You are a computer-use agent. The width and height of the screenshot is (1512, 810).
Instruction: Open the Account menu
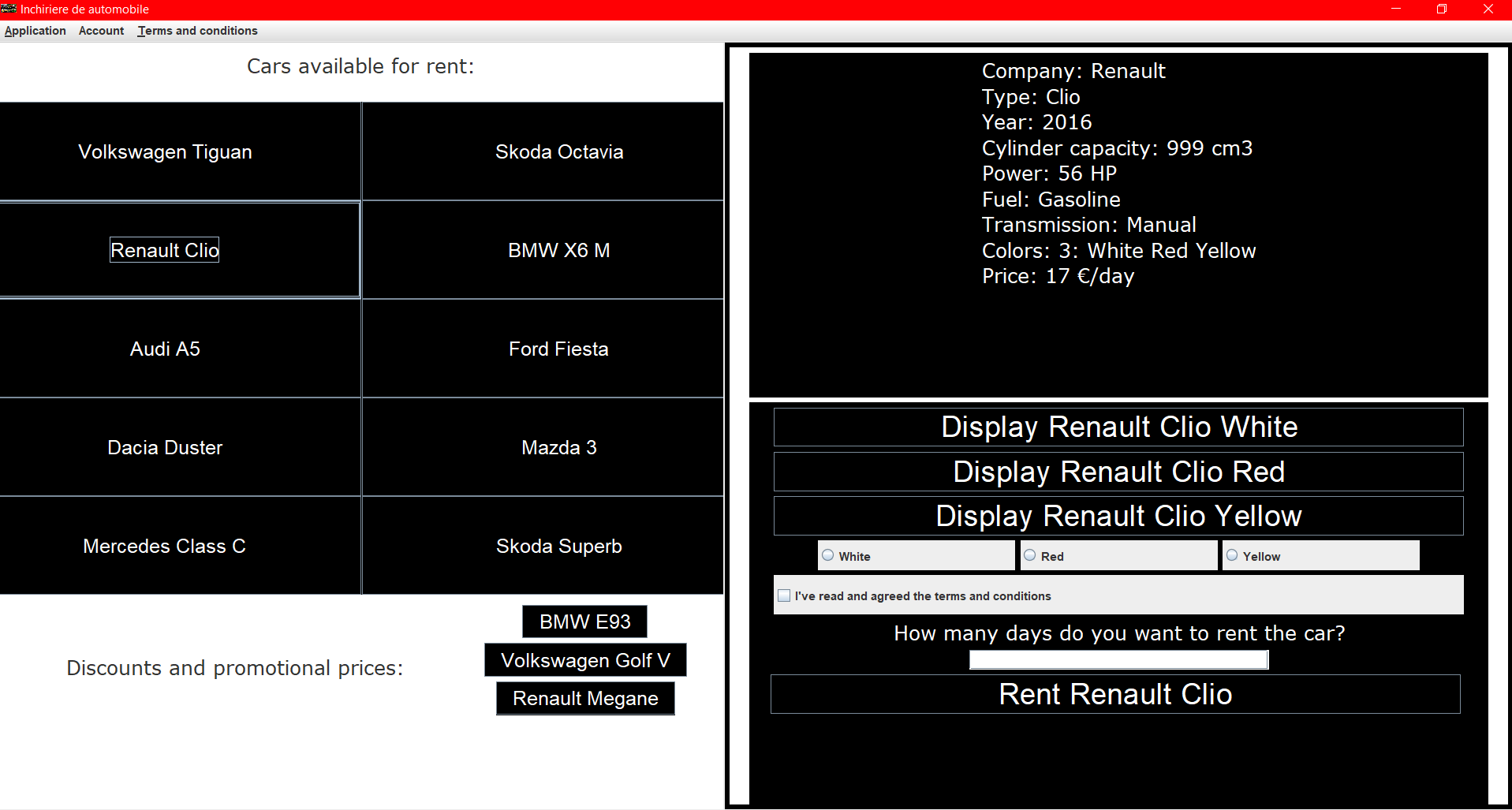101,31
